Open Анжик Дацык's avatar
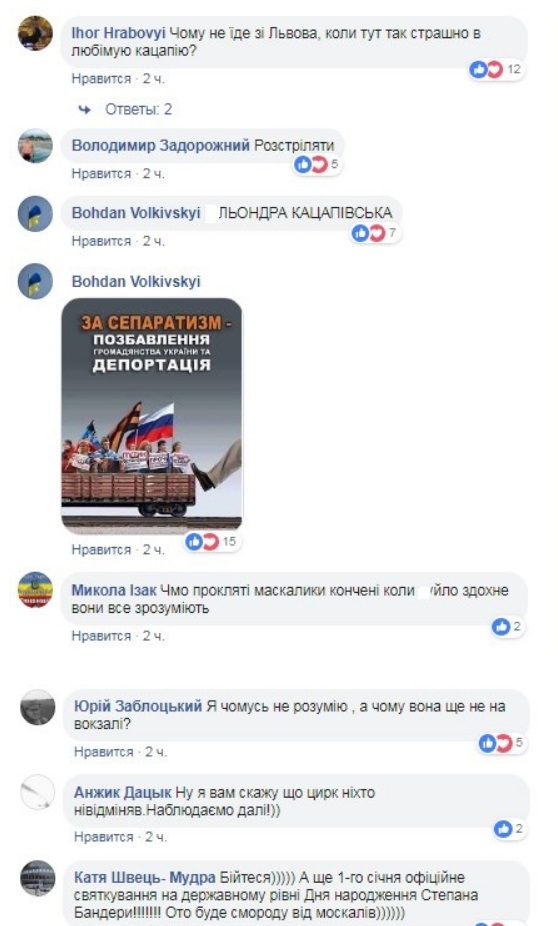The height and width of the screenshot is (926, 558). click(38, 792)
